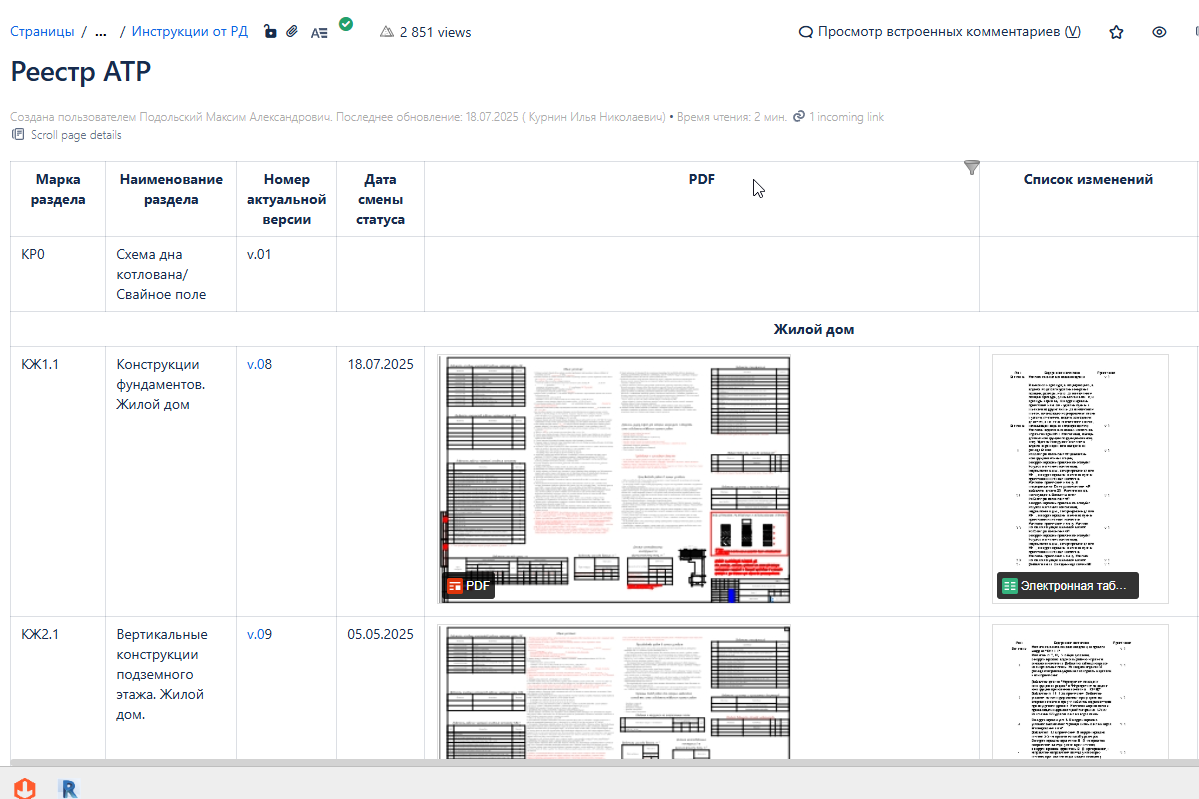This screenshot has height=799, width=1199.
Task: Open the Страницы breadcrumb link
Action: [42, 31]
